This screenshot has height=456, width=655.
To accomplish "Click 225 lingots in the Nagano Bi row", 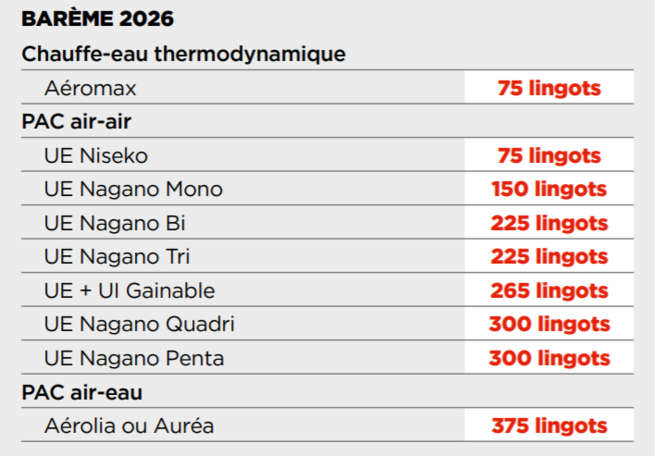I will (549, 223).
